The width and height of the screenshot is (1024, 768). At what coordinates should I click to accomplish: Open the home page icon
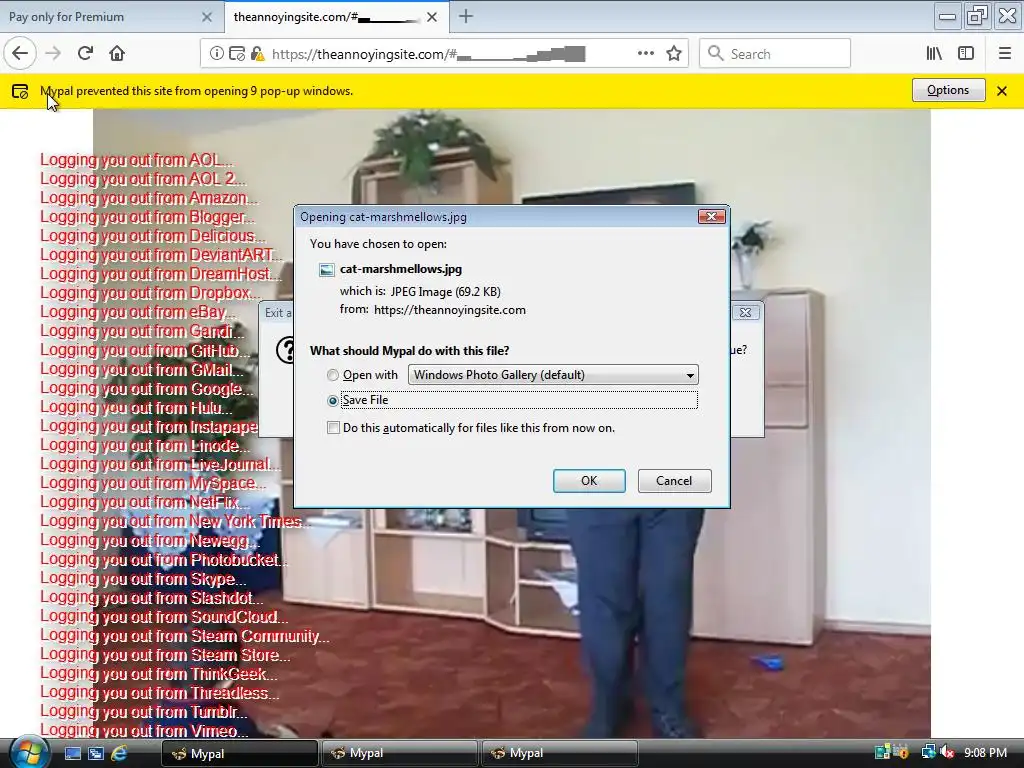117,54
